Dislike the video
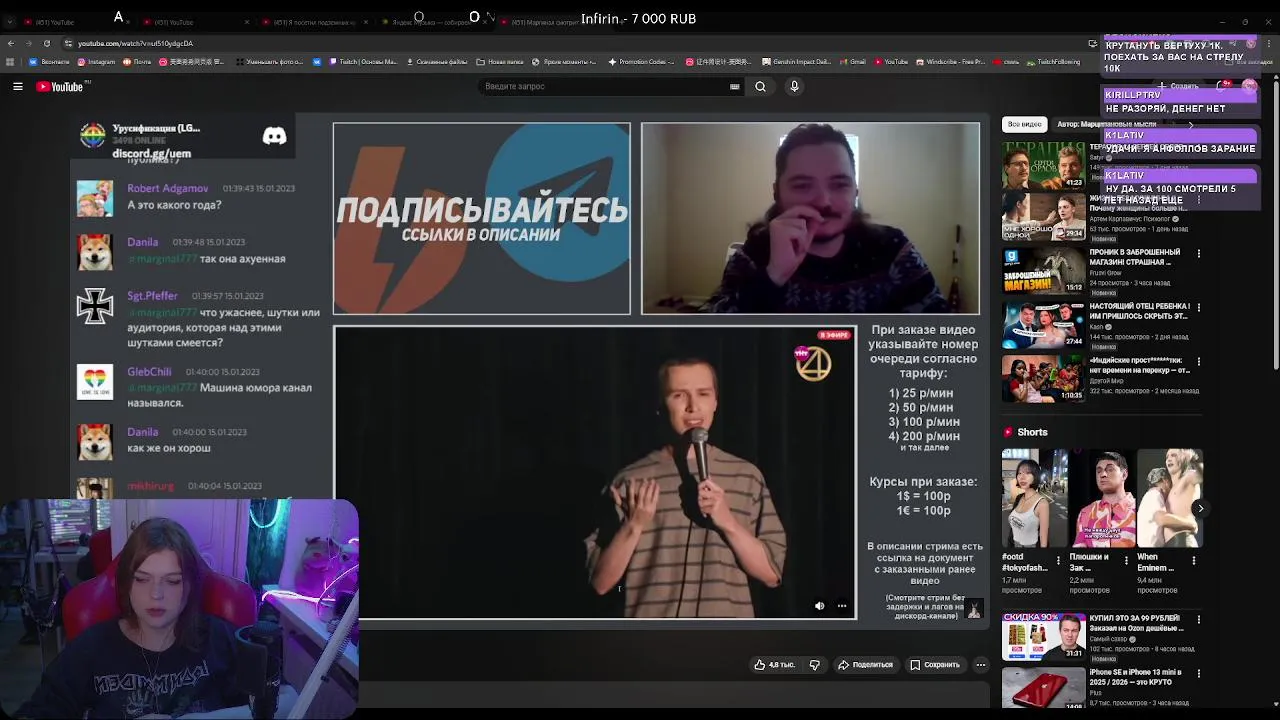Image resolution: width=1280 pixels, height=720 pixels. pos(815,665)
